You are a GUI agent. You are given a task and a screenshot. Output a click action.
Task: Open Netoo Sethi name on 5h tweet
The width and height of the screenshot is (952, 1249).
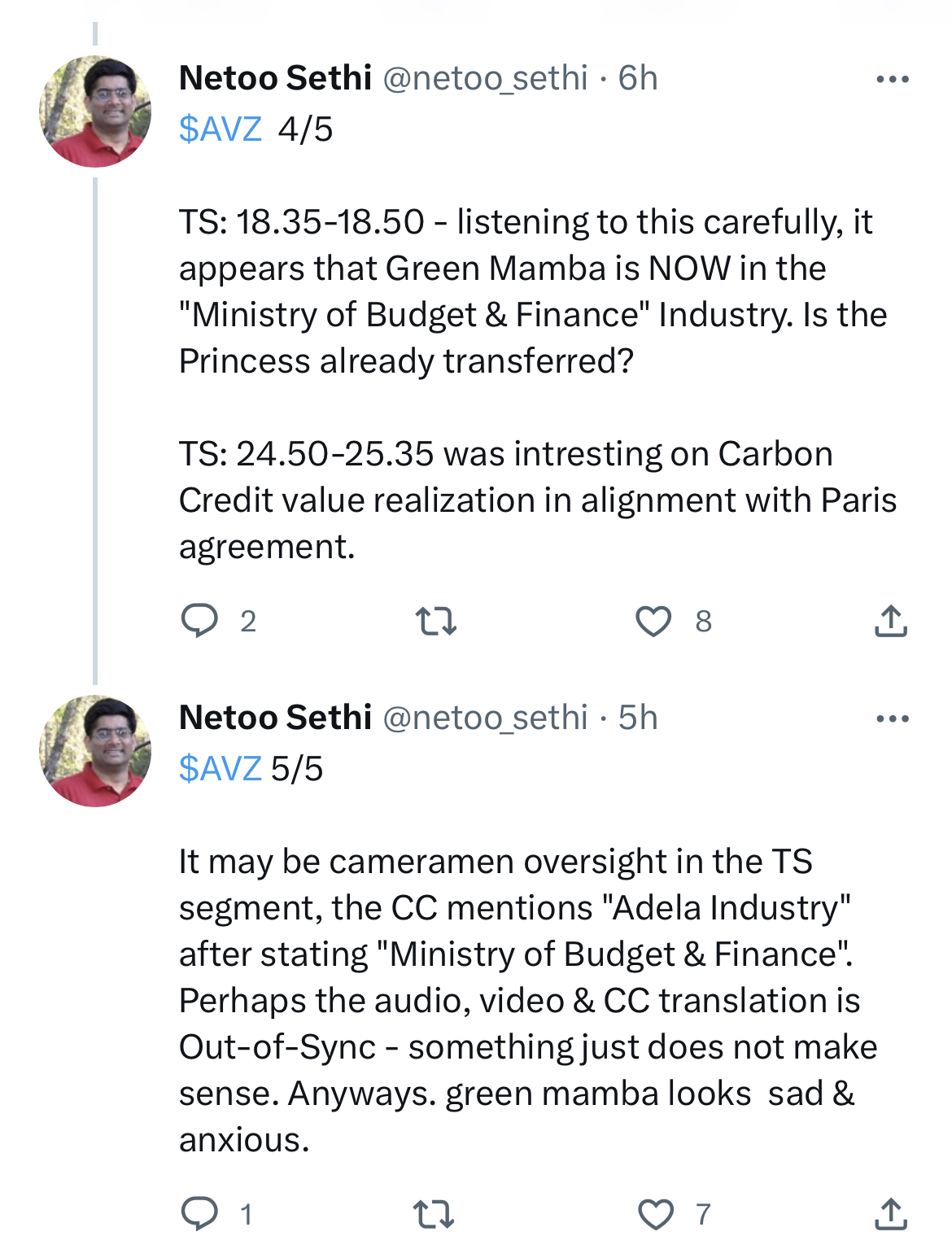(x=275, y=718)
